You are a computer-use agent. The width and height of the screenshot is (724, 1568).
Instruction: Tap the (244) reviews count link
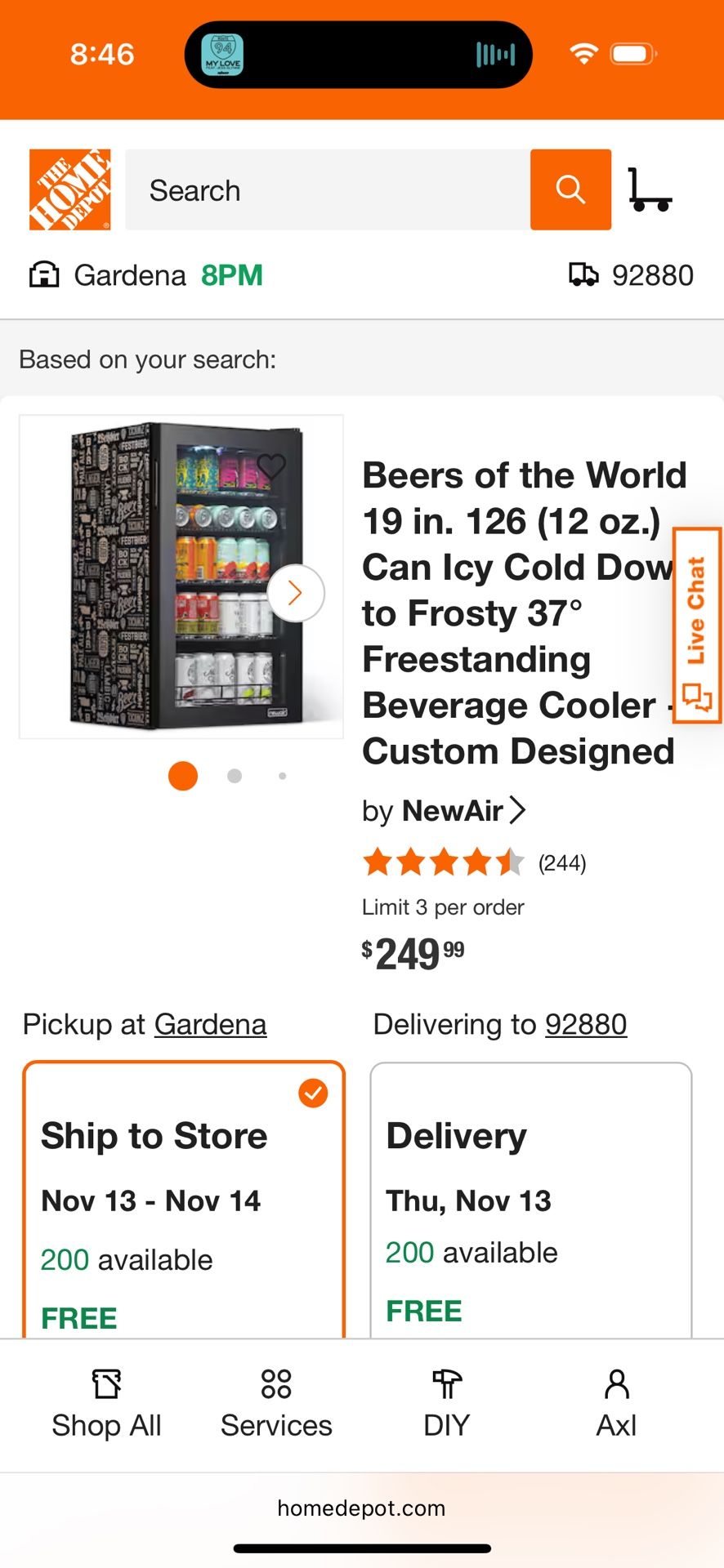tap(562, 862)
